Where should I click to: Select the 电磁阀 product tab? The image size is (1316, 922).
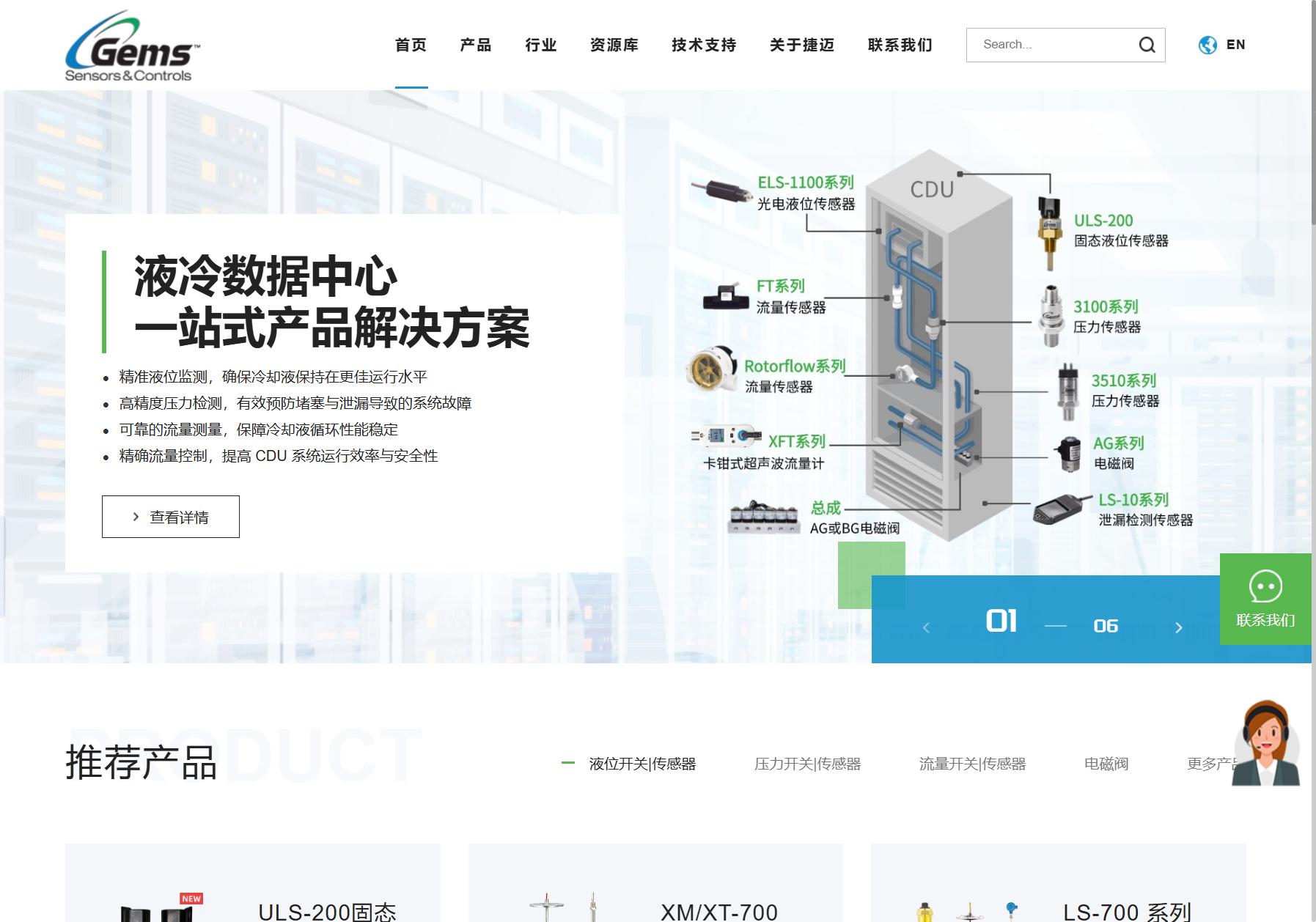[1106, 764]
